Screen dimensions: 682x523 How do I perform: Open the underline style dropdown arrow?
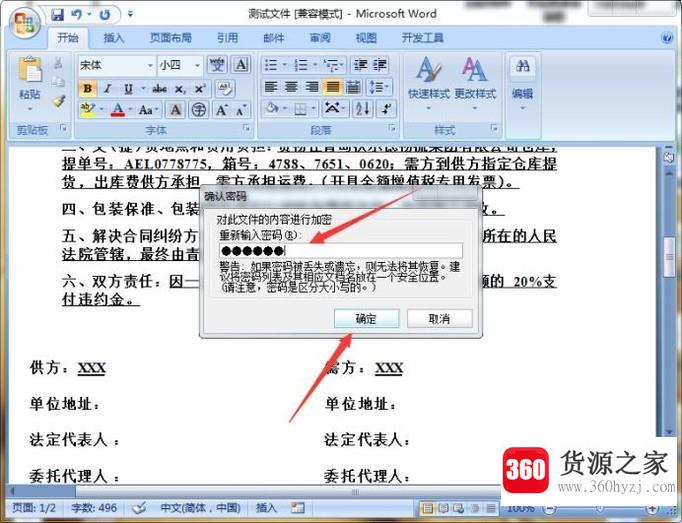(142, 89)
